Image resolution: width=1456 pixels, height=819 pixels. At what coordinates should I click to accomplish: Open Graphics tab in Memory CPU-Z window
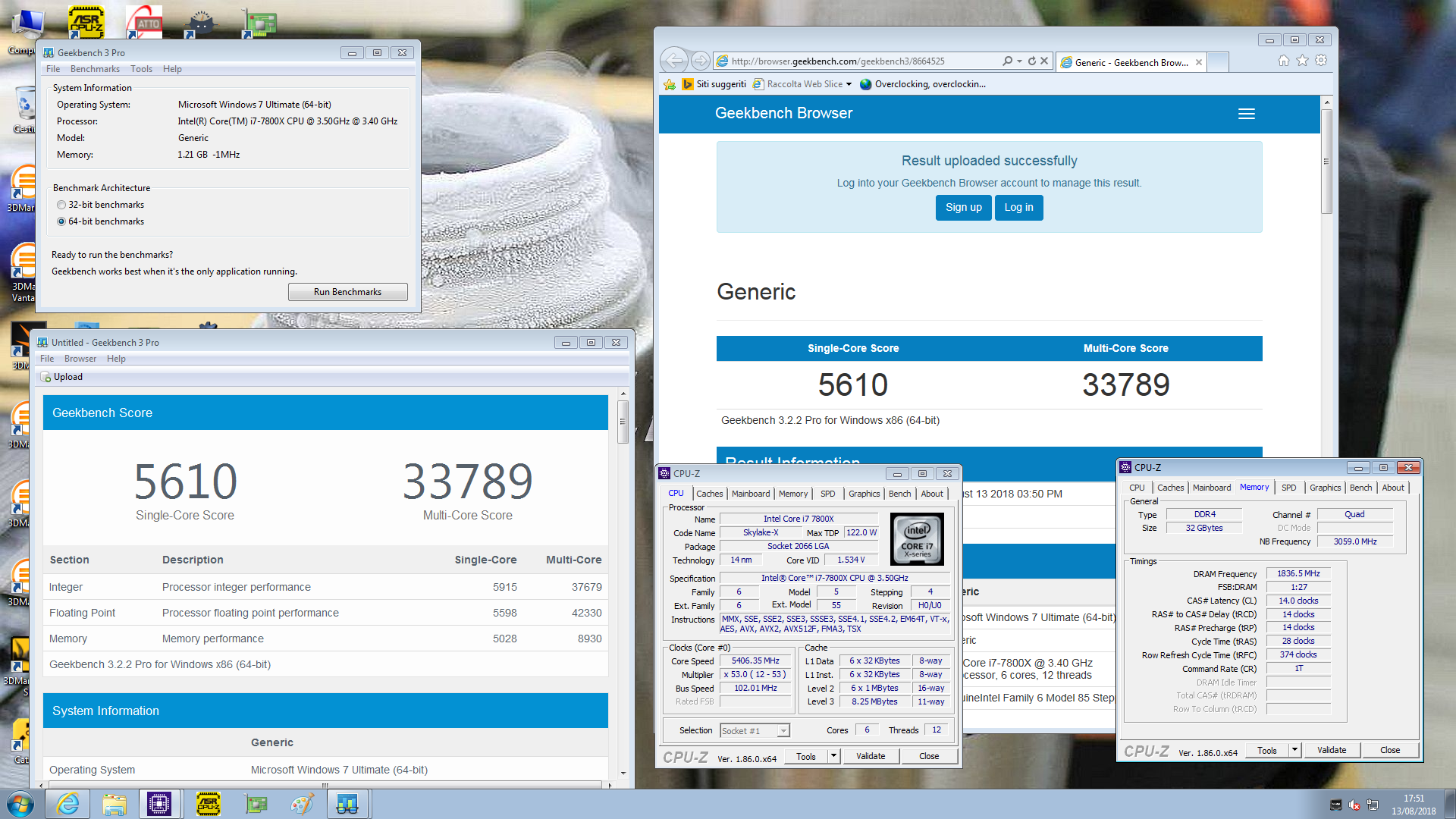(x=1326, y=488)
